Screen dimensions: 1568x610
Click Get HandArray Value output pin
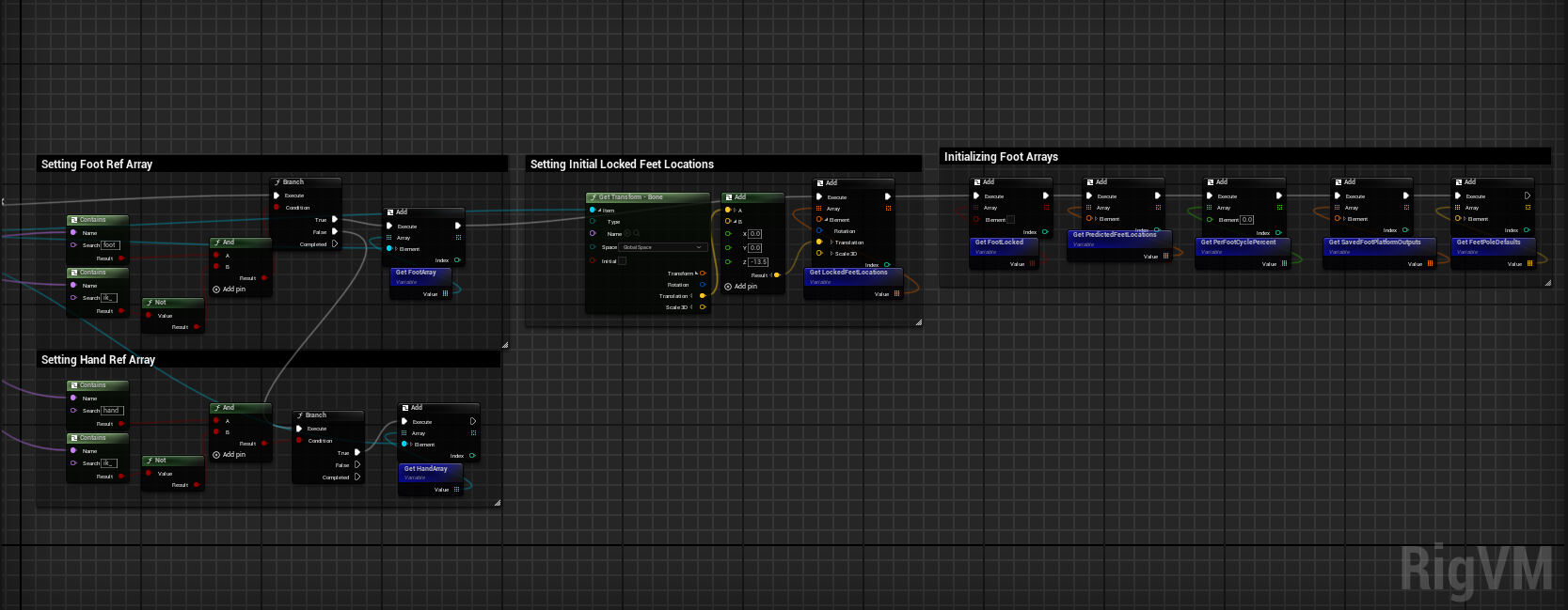click(457, 490)
